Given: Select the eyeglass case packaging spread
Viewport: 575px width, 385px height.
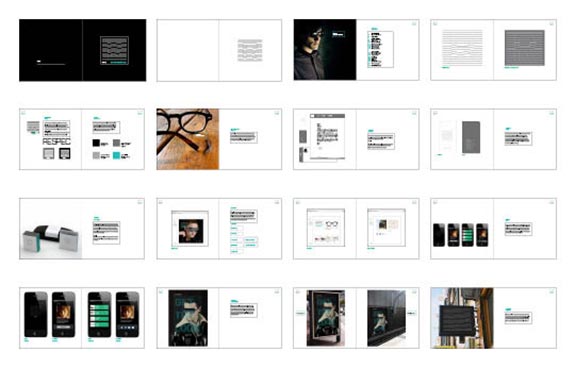Looking at the screenshot, I should pos(82,229).
